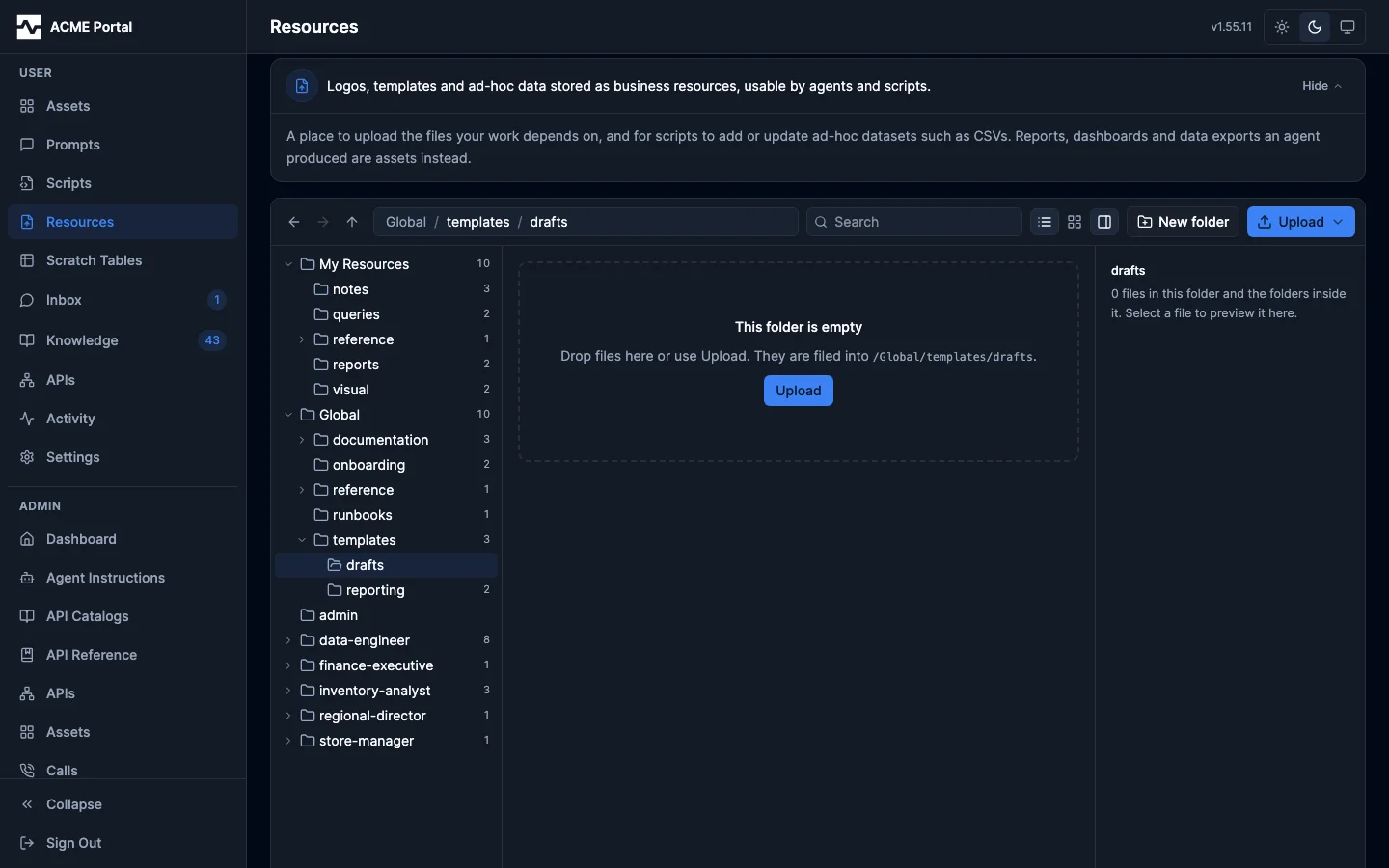Image resolution: width=1389 pixels, height=868 pixels.
Task: Open Assets in the User section
Action: tap(123, 106)
